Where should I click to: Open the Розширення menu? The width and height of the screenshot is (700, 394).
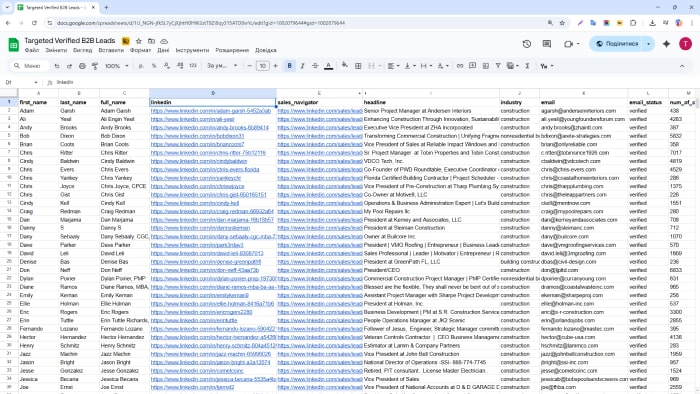click(232, 50)
